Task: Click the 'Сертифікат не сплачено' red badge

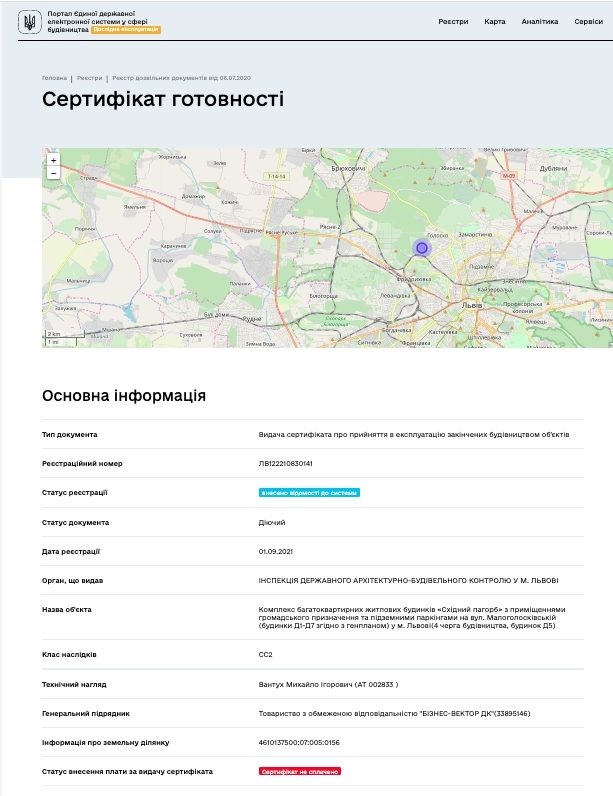Action: 299,771
